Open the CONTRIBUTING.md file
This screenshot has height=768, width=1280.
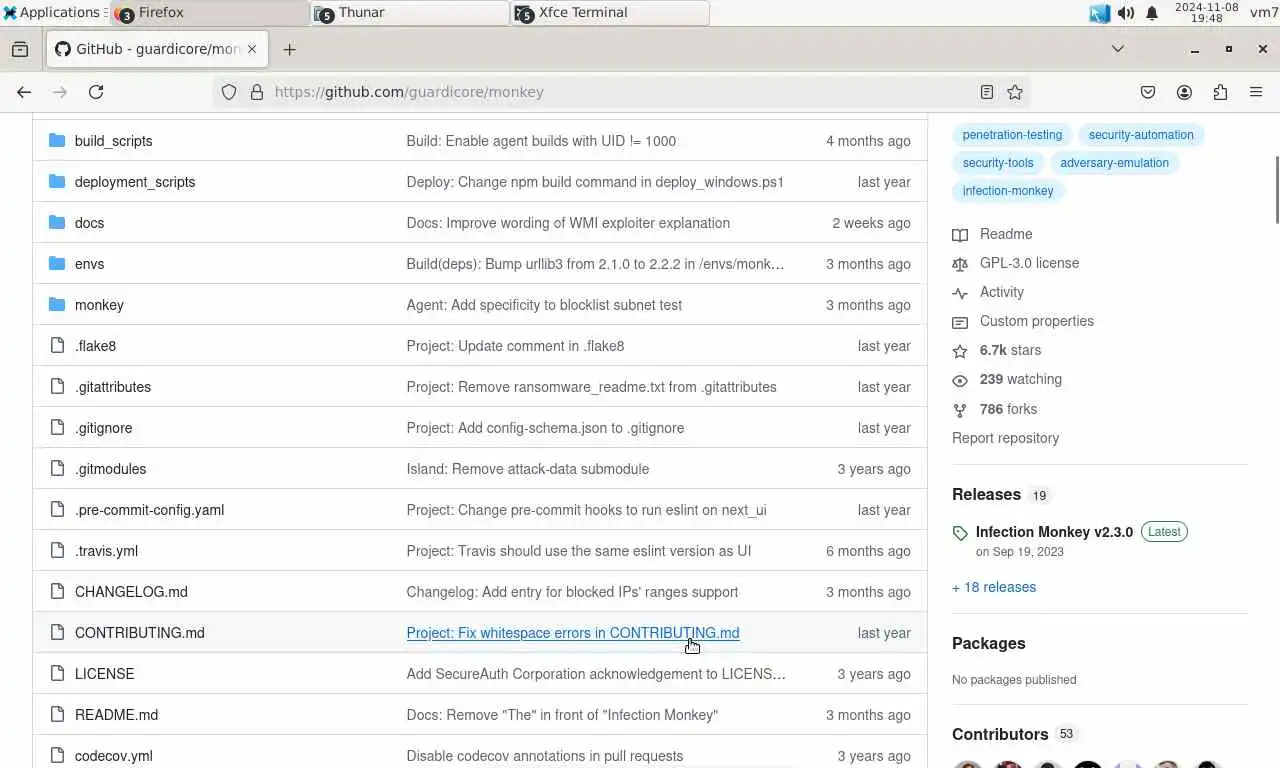point(140,633)
